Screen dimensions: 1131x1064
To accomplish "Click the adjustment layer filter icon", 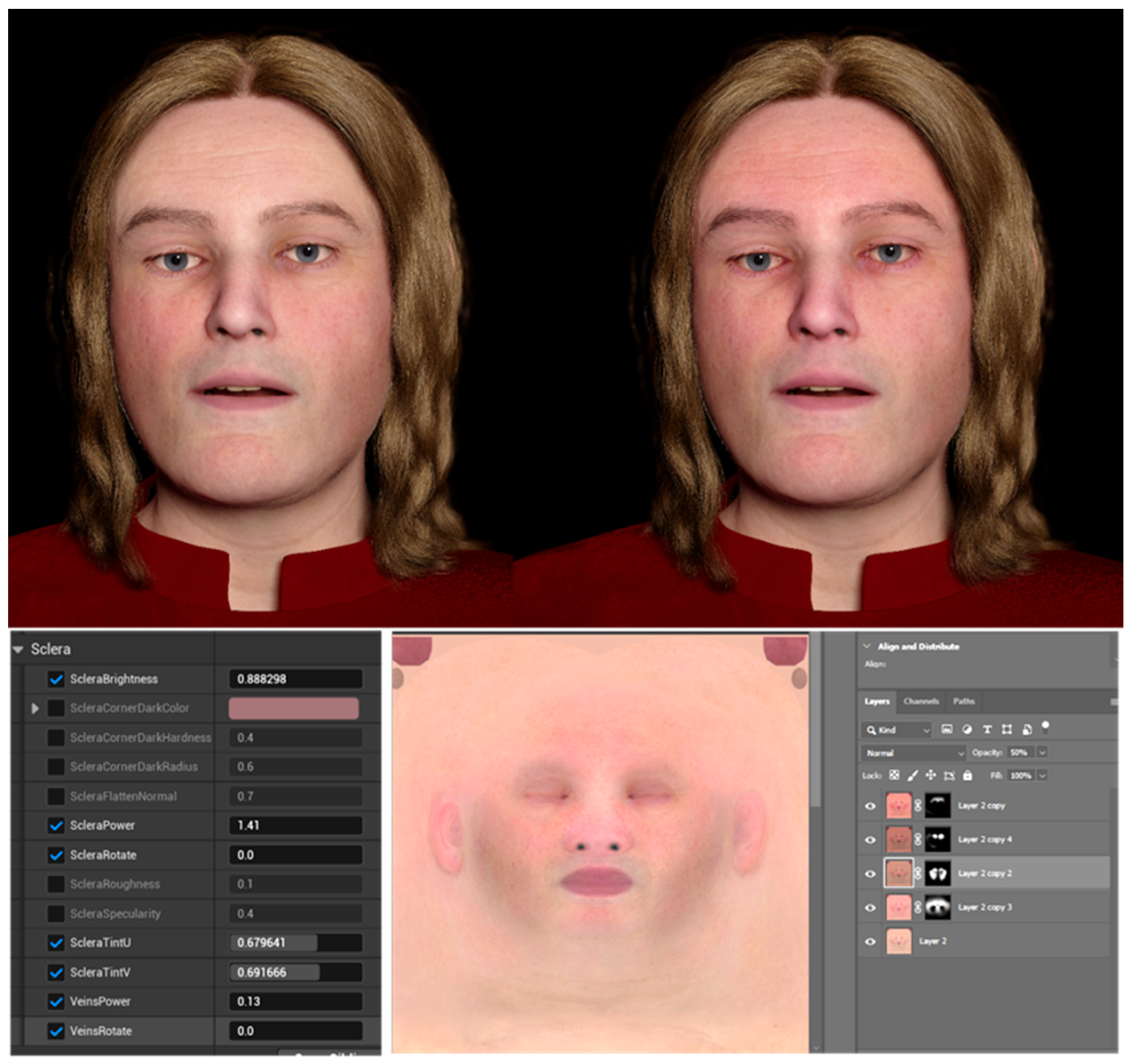I will tap(966, 730).
